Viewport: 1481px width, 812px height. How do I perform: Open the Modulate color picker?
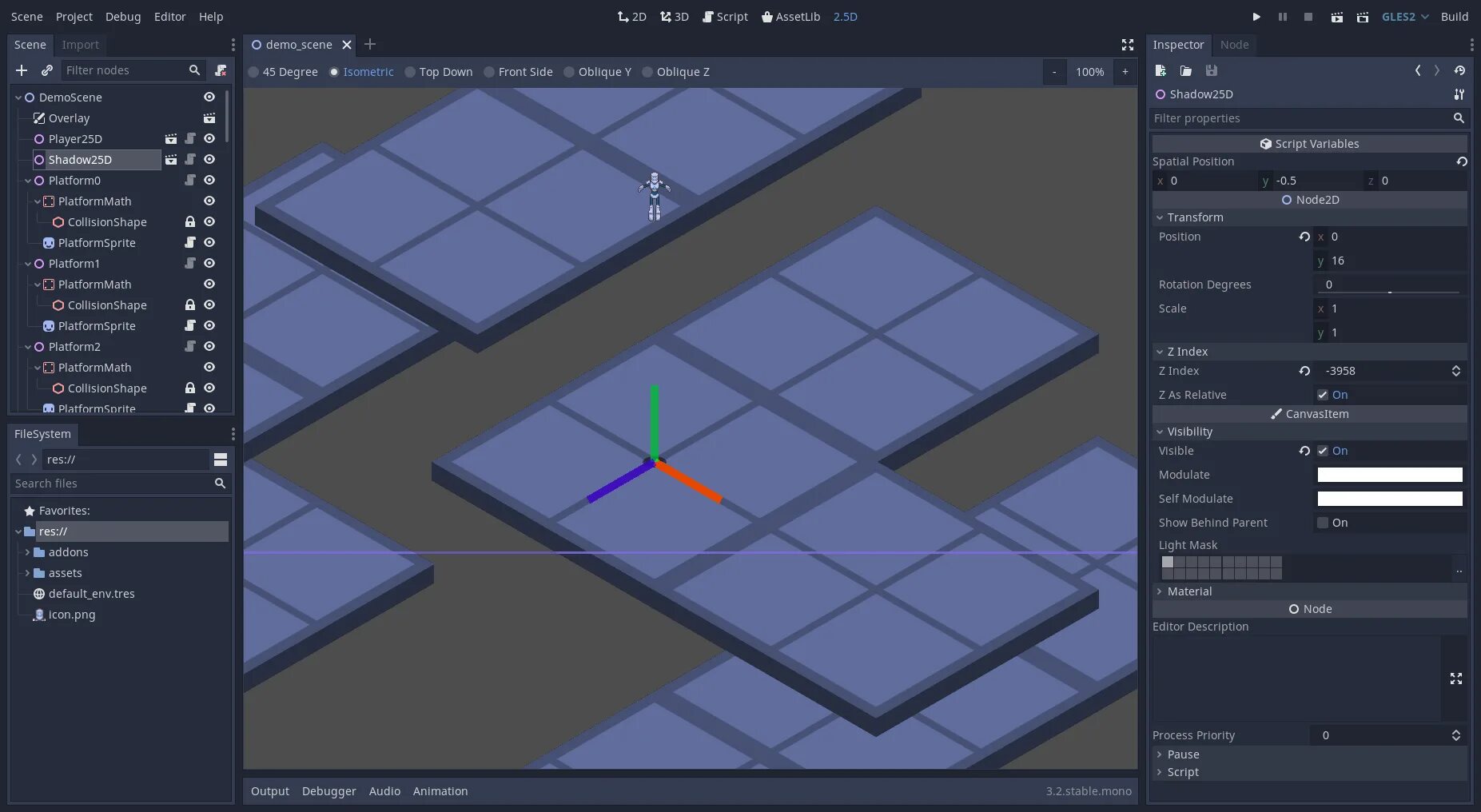click(x=1389, y=475)
